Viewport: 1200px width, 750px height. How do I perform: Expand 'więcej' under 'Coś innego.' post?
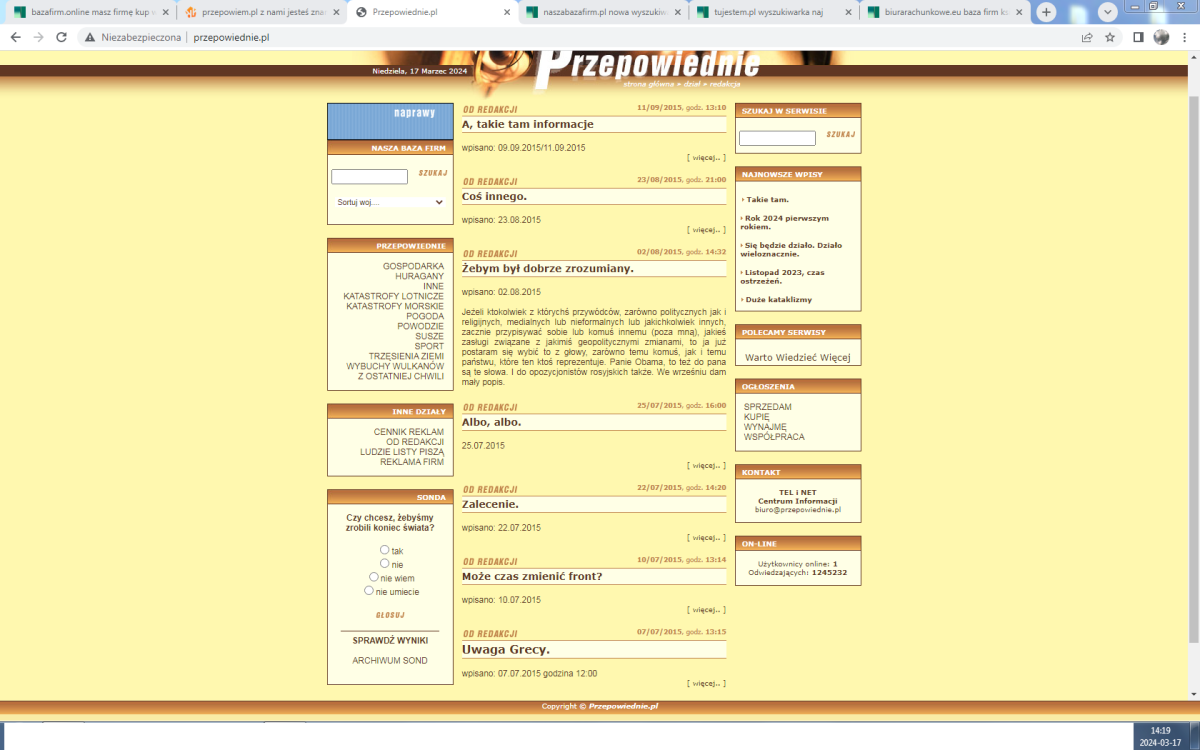[x=706, y=230]
